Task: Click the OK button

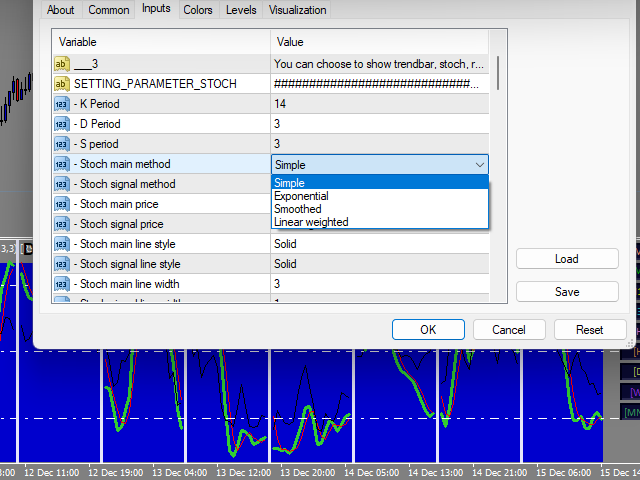Action: 428,329
